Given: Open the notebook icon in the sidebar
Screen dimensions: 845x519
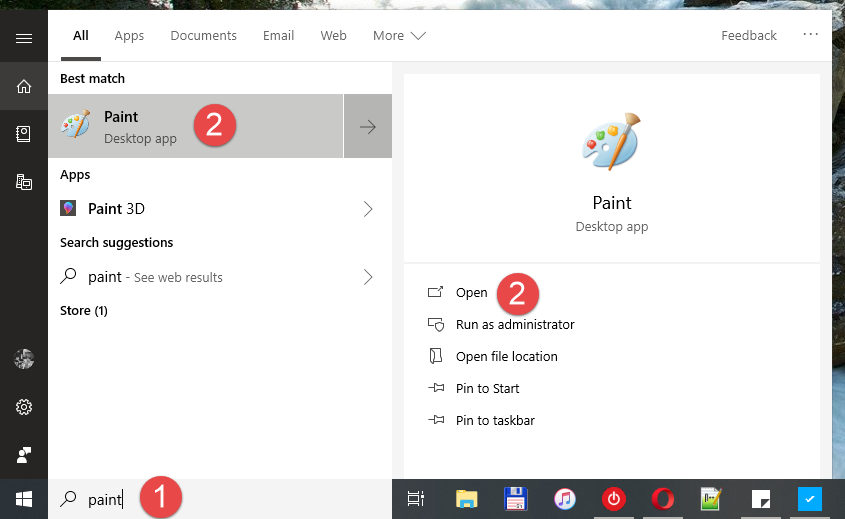Looking at the screenshot, I should 24,134.
